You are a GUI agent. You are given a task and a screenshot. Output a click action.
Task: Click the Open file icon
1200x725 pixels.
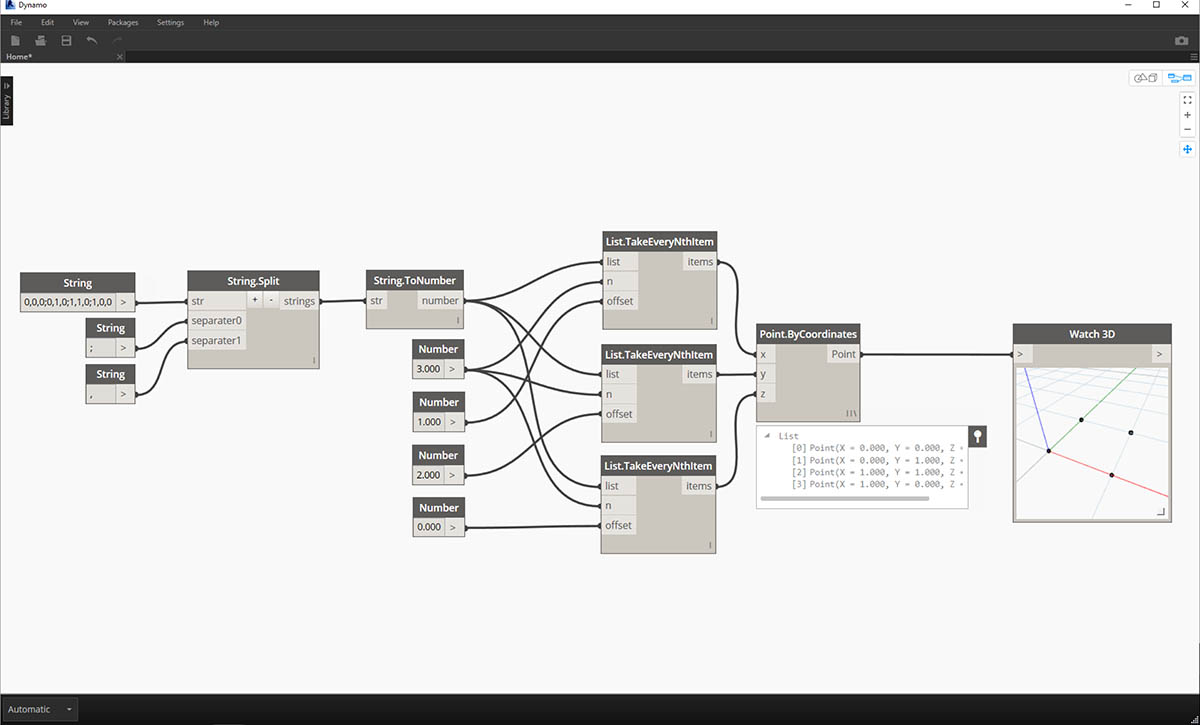[x=41, y=40]
